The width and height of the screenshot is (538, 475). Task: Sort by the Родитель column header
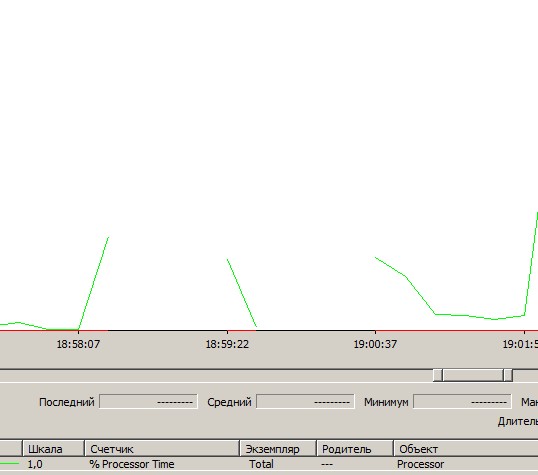(x=355, y=449)
